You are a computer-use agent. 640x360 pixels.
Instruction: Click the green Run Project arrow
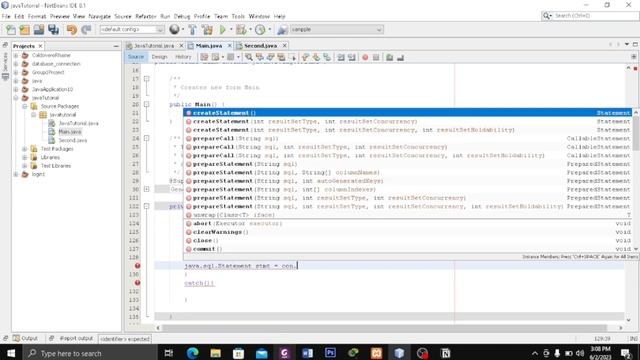[222, 30]
